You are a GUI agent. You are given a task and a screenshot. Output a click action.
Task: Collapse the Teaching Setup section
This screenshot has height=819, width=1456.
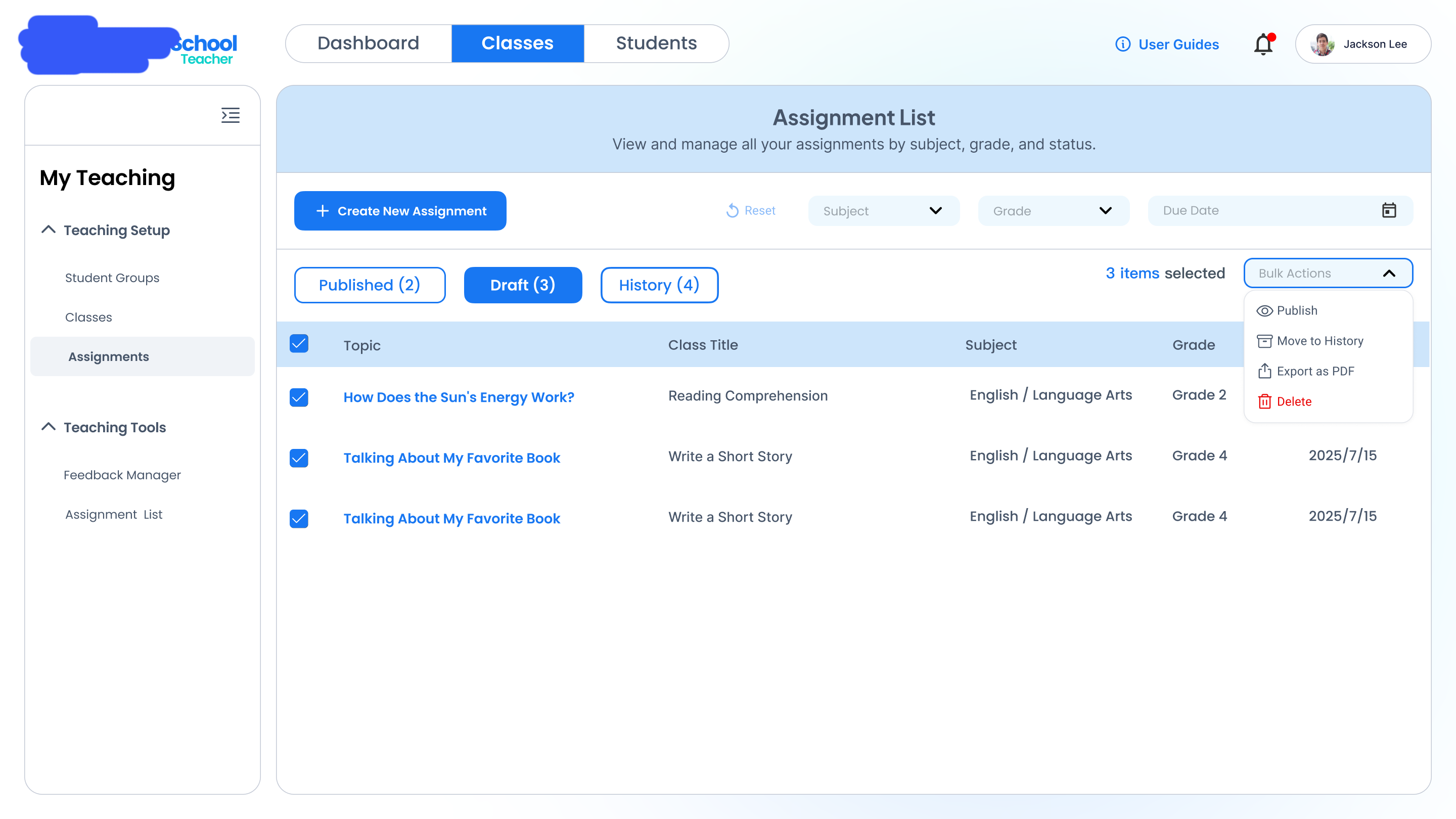105,230
